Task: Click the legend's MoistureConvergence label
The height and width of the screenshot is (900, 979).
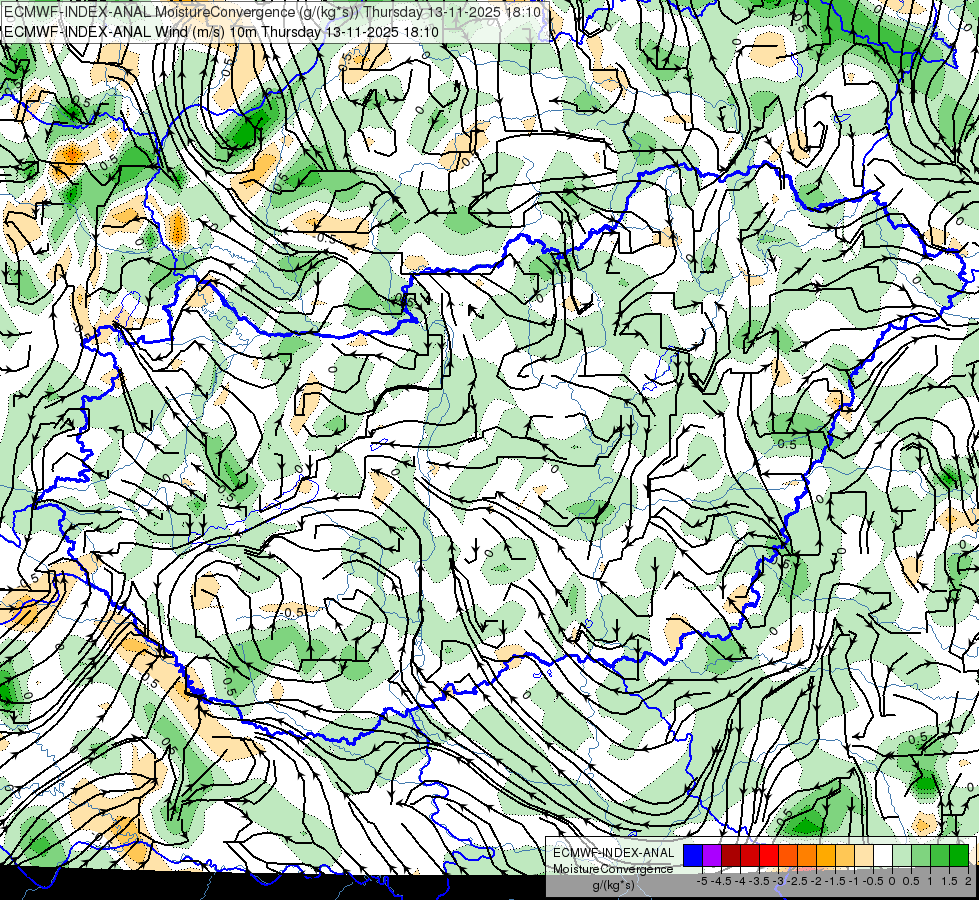Action: (613, 869)
